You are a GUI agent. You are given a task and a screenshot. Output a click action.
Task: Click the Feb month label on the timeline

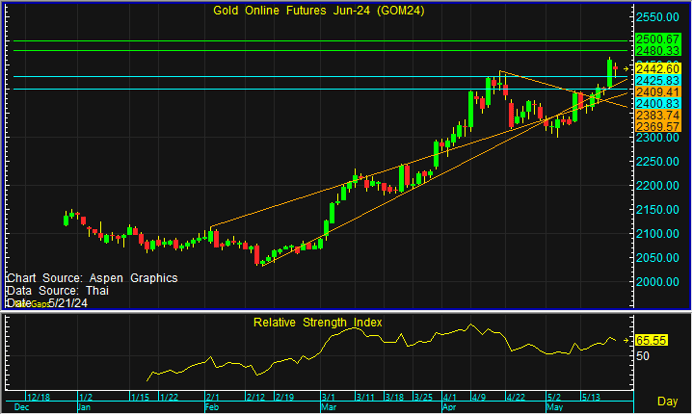(x=212, y=407)
